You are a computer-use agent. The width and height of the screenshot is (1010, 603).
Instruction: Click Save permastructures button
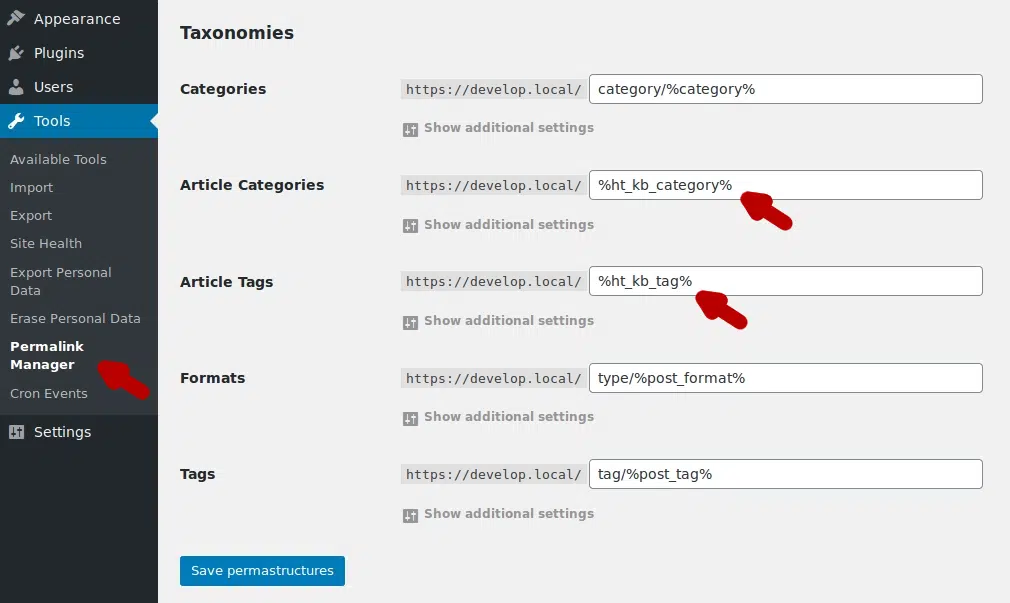click(x=262, y=571)
